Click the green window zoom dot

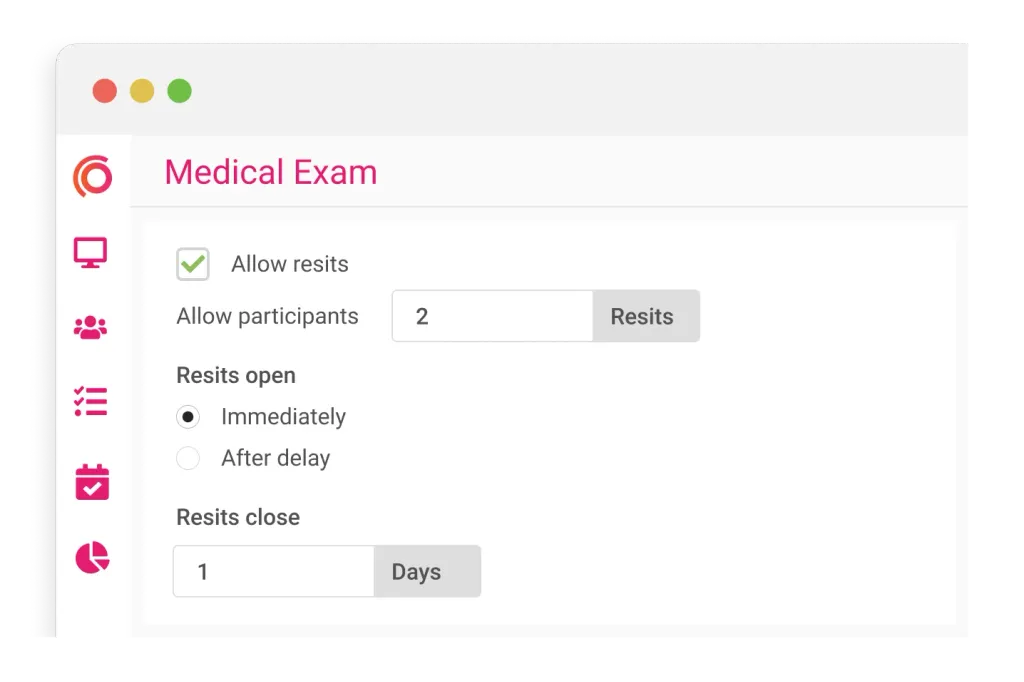click(180, 90)
